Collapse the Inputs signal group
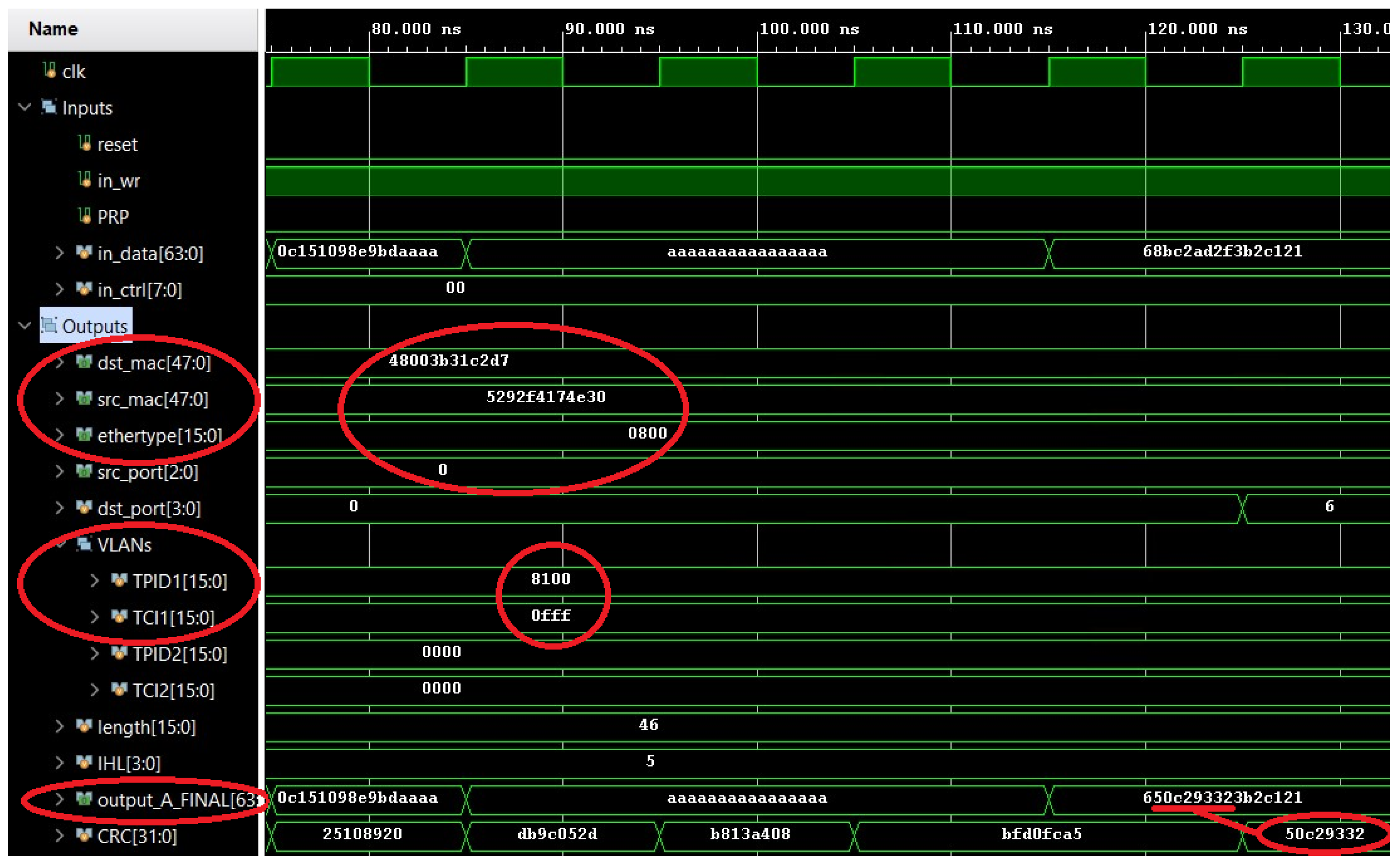Image resolution: width=1400 pixels, height=865 pixels. [25, 107]
